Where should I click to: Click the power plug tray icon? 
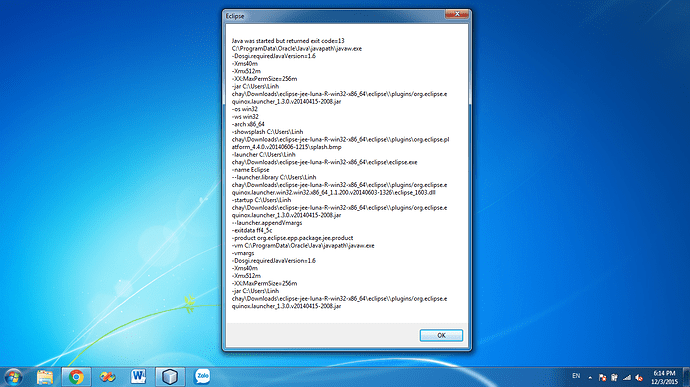pos(614,377)
